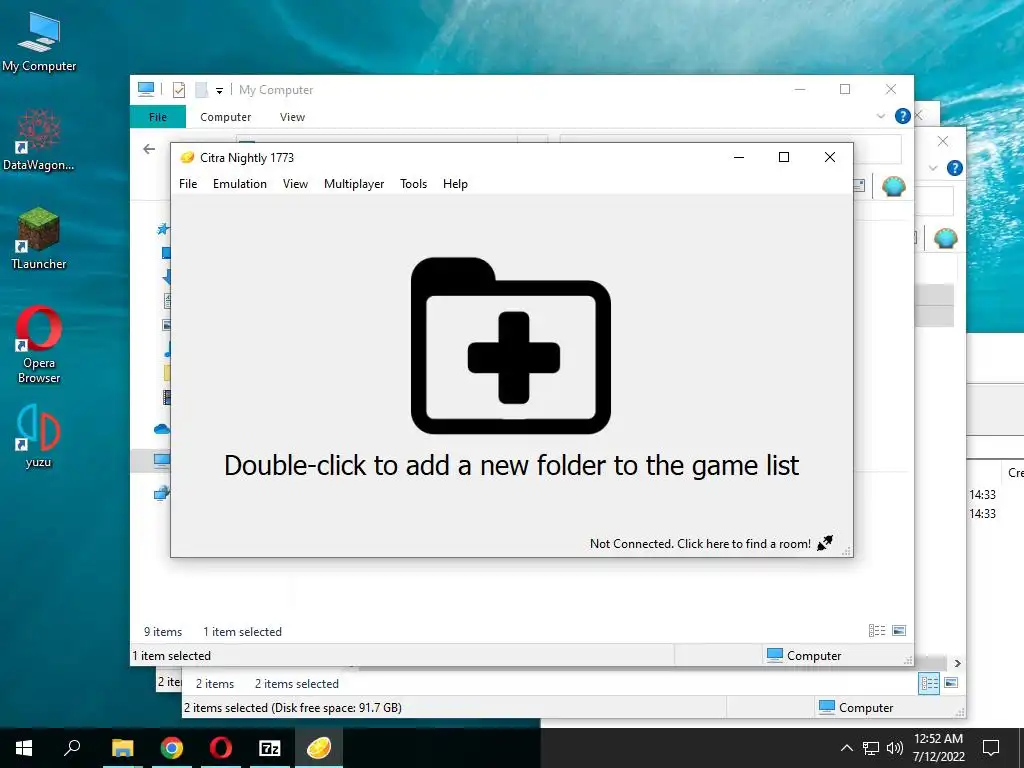Minimize the Citra Nightly window

click(x=739, y=157)
